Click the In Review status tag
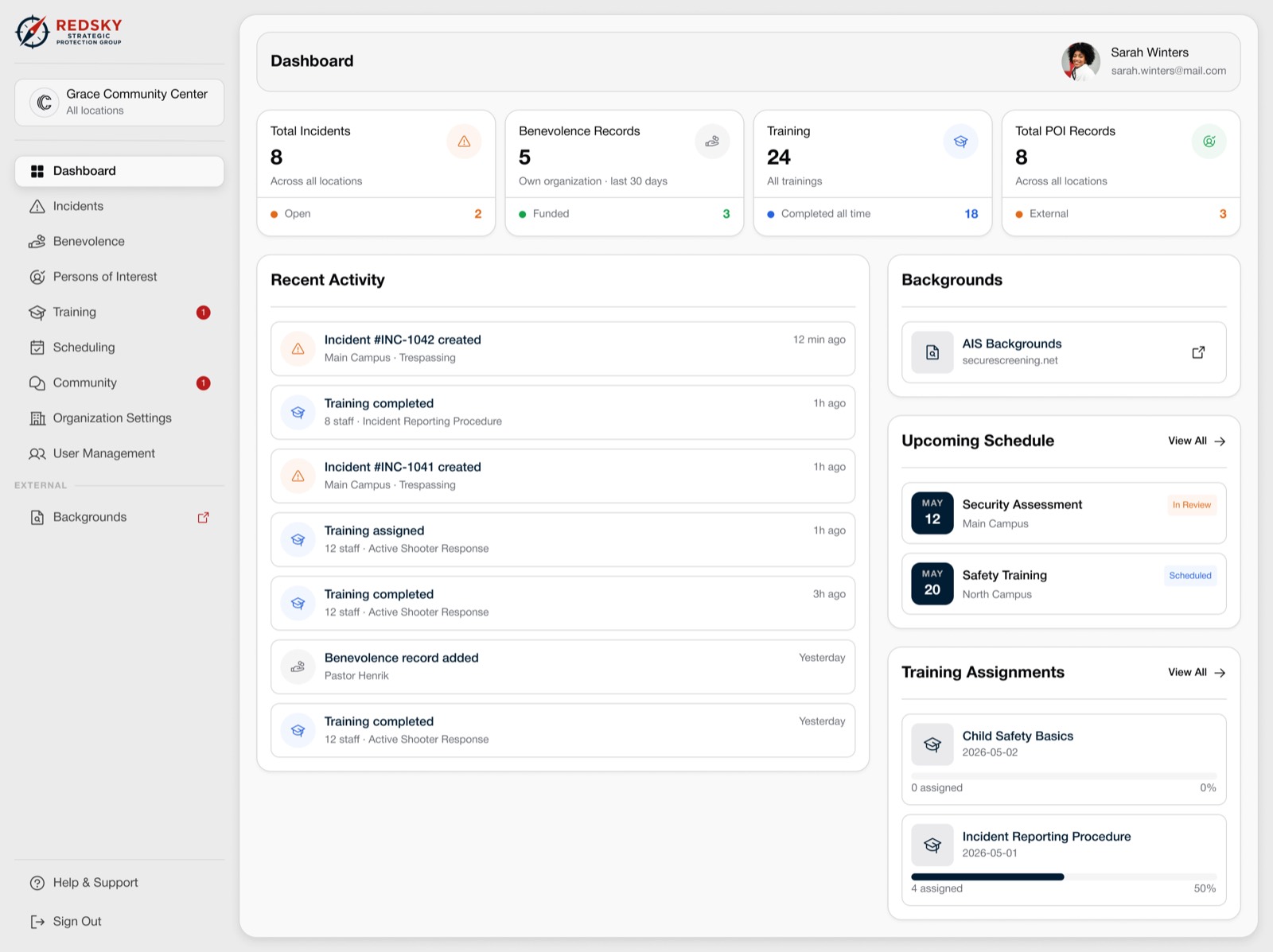The image size is (1273, 952). pyautogui.click(x=1191, y=505)
